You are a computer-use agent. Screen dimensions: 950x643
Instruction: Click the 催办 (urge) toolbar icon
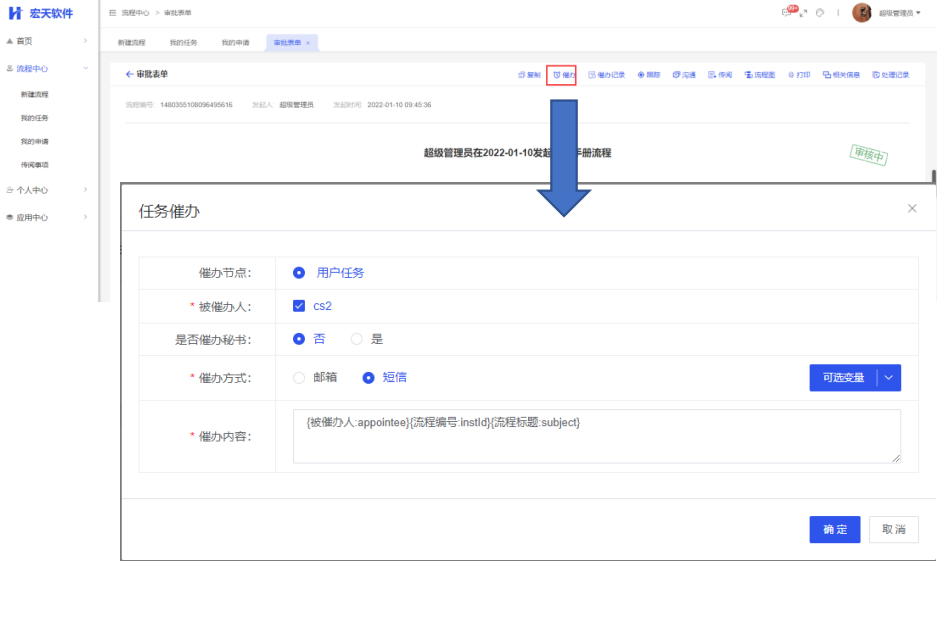coord(562,75)
